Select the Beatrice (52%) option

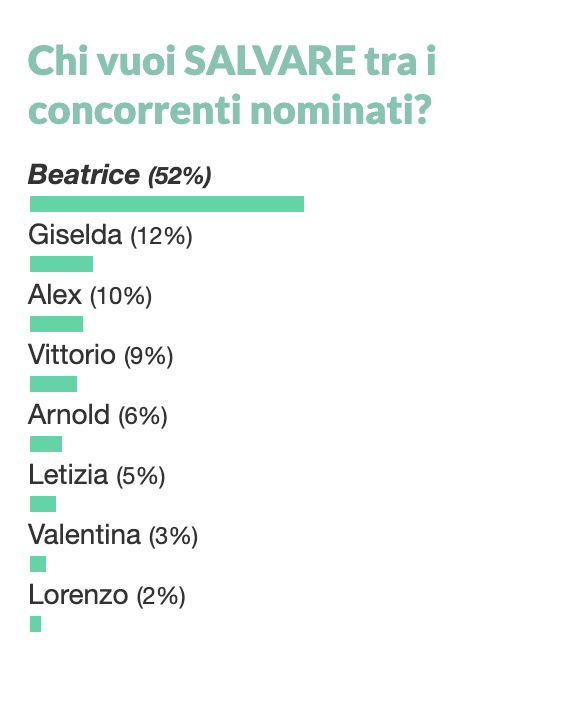pyautogui.click(x=120, y=175)
